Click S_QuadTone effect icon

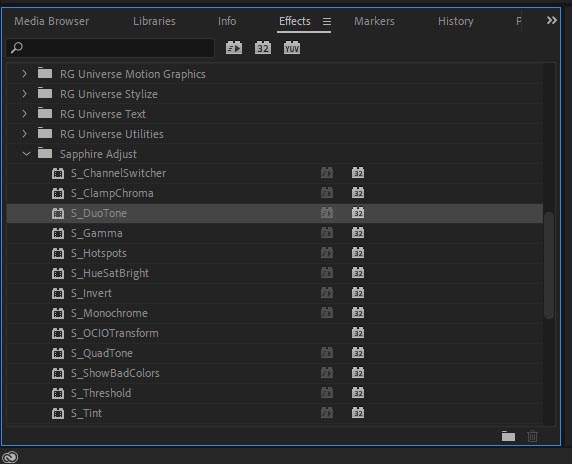coord(58,353)
